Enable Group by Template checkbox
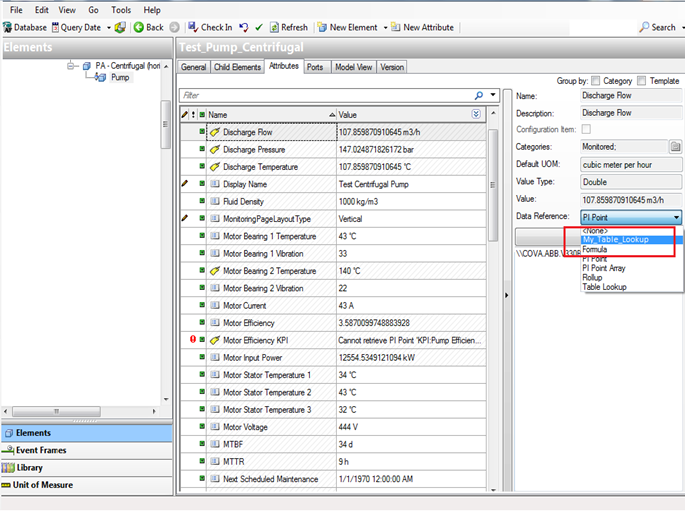 coord(642,81)
